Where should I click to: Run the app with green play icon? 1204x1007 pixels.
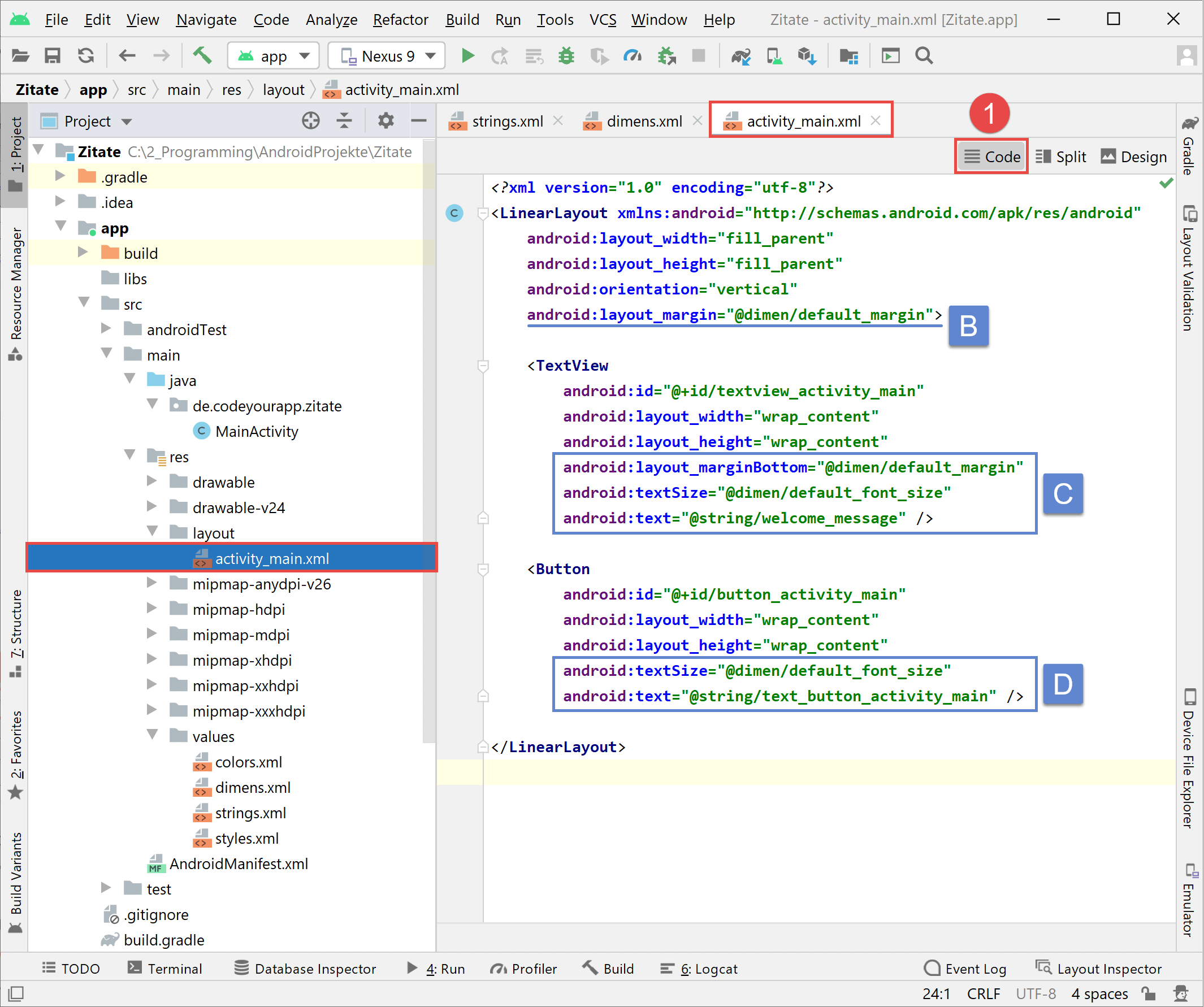[468, 56]
